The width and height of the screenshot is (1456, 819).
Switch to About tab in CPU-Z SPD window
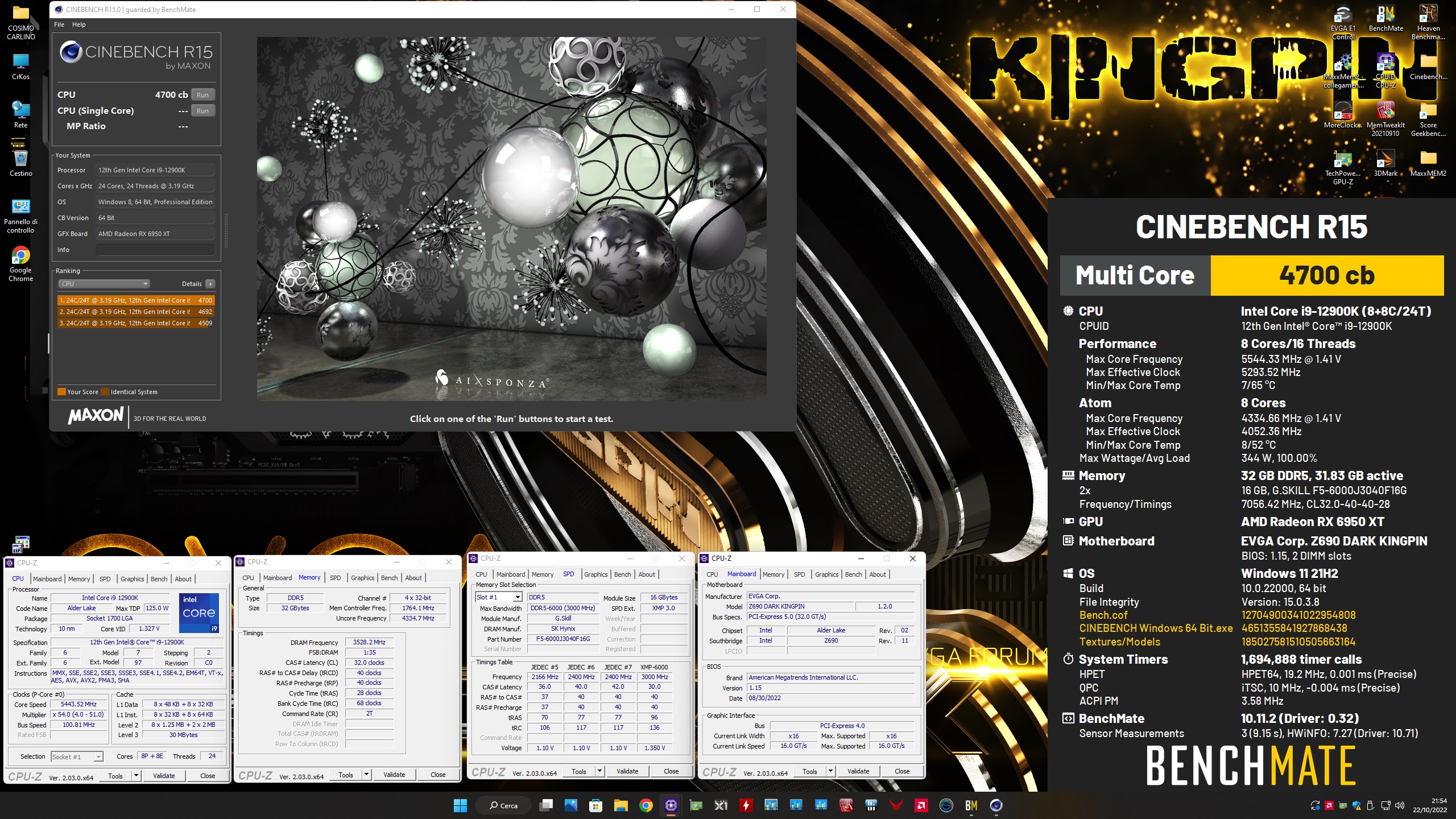click(x=647, y=574)
